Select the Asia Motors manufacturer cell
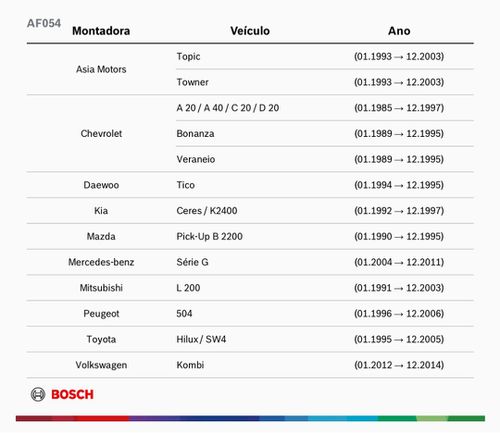Viewport: 500px width, 433px height. tap(101, 69)
